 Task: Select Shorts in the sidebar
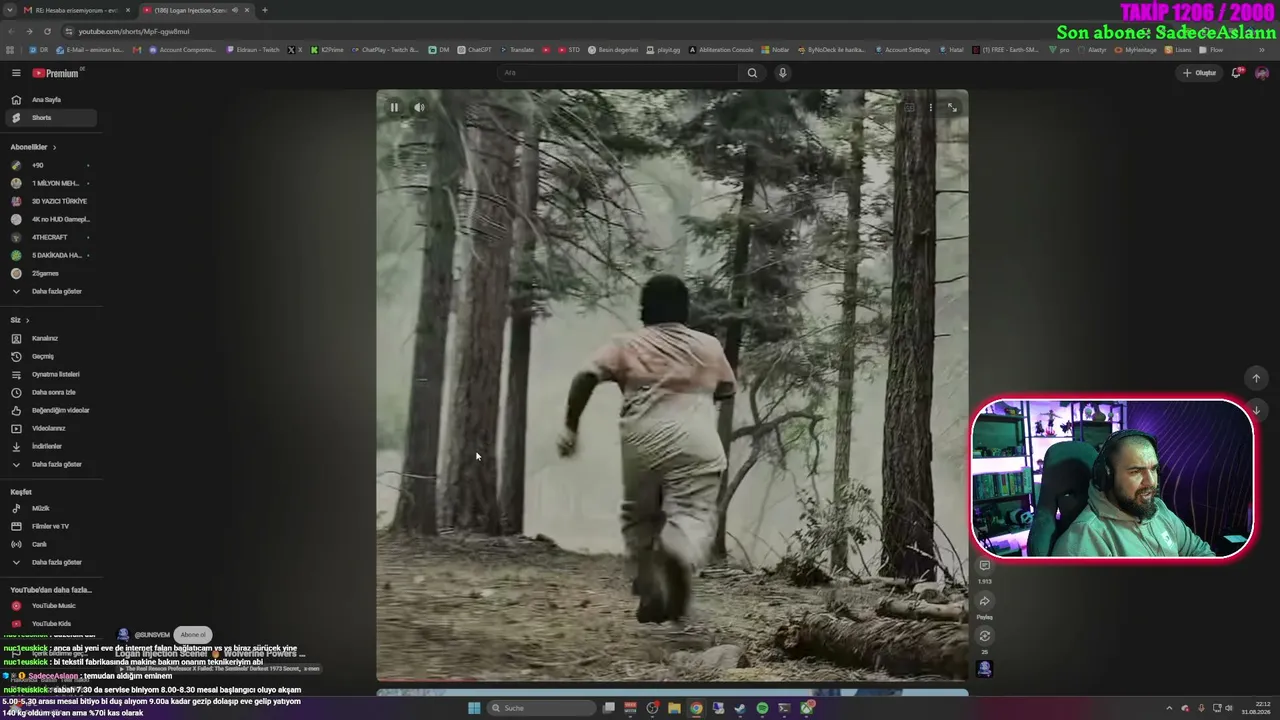(x=50, y=118)
